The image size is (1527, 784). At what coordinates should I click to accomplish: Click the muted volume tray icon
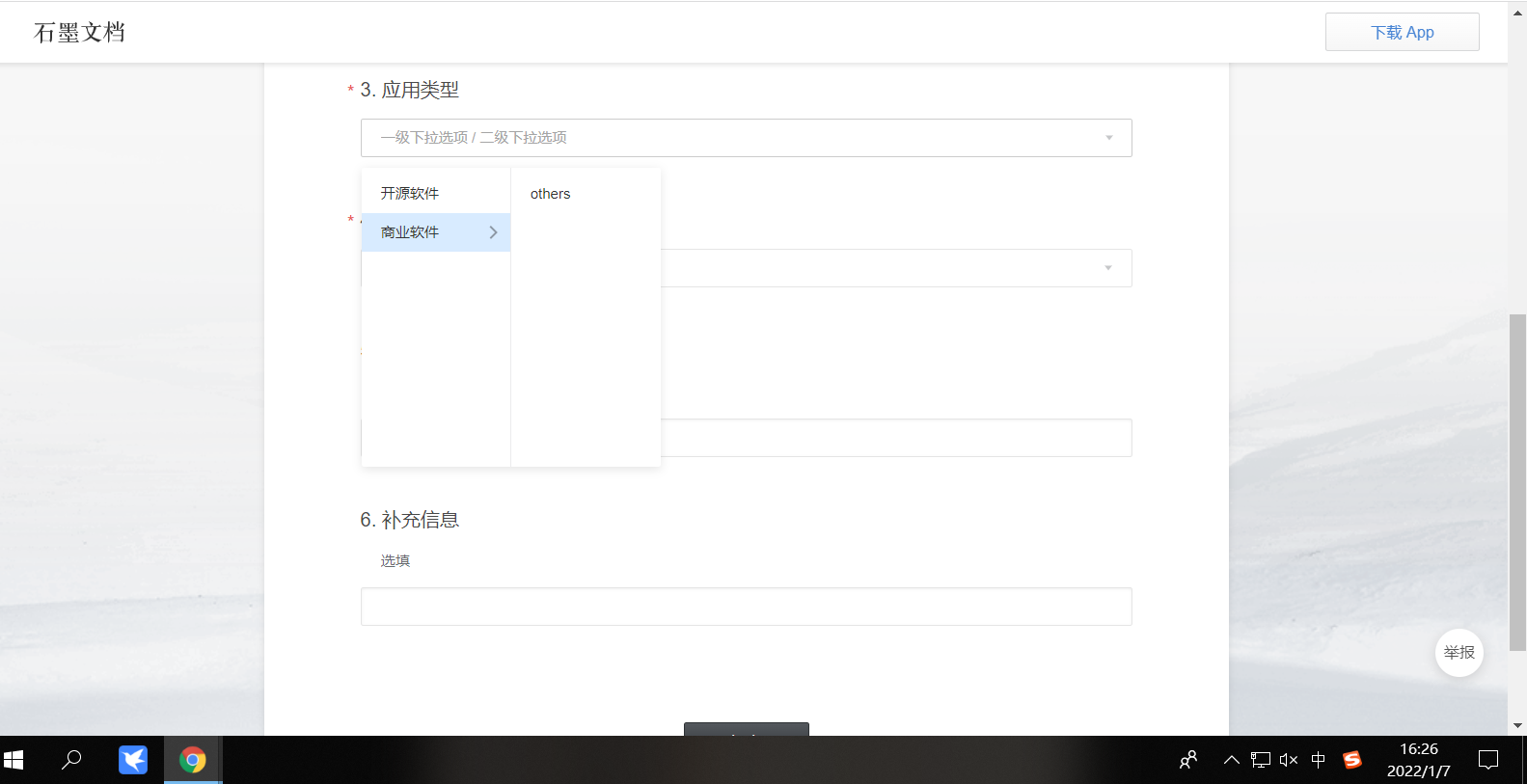(x=1289, y=760)
